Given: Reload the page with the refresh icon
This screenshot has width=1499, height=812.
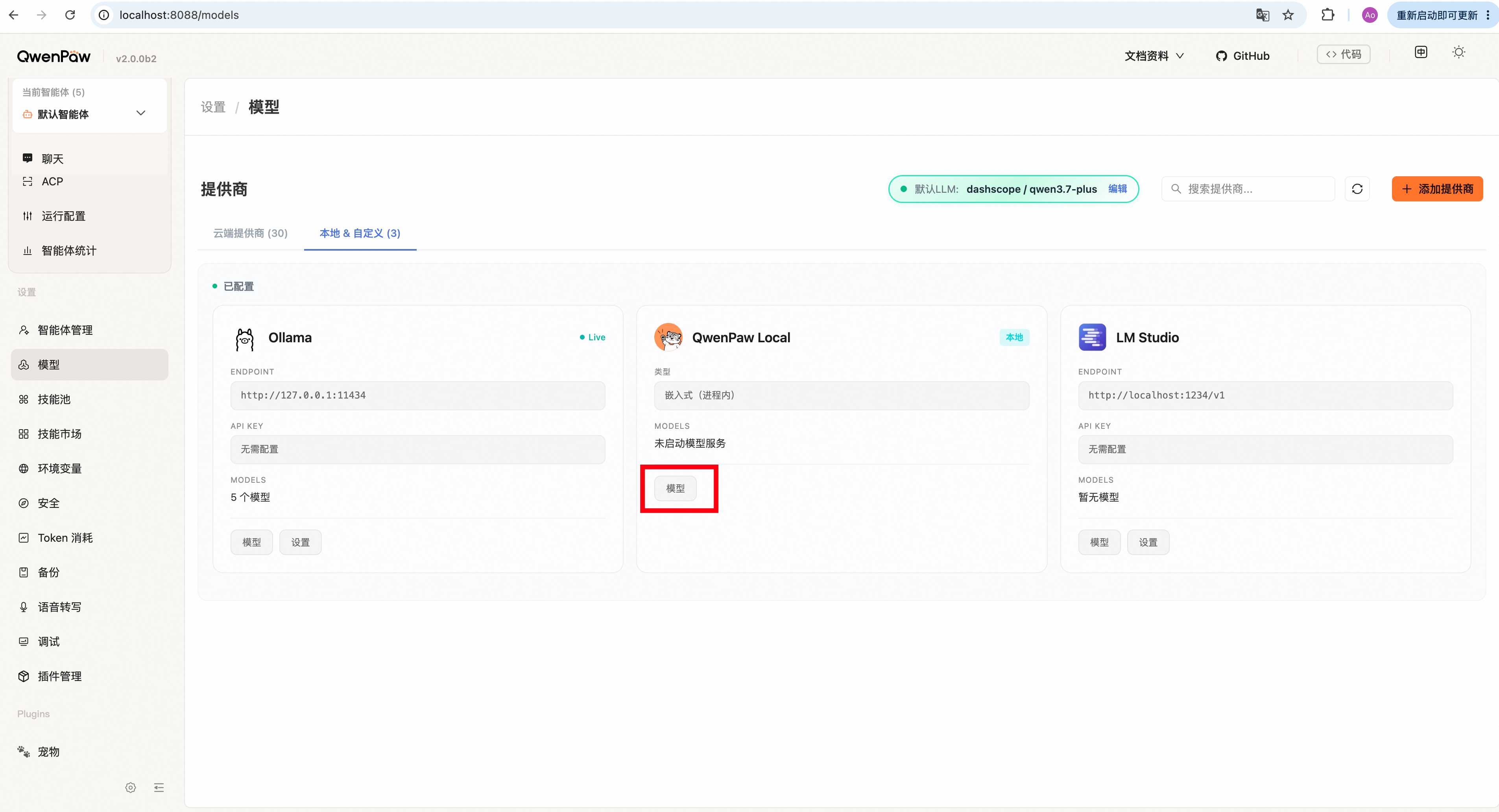Looking at the screenshot, I should 70,15.
